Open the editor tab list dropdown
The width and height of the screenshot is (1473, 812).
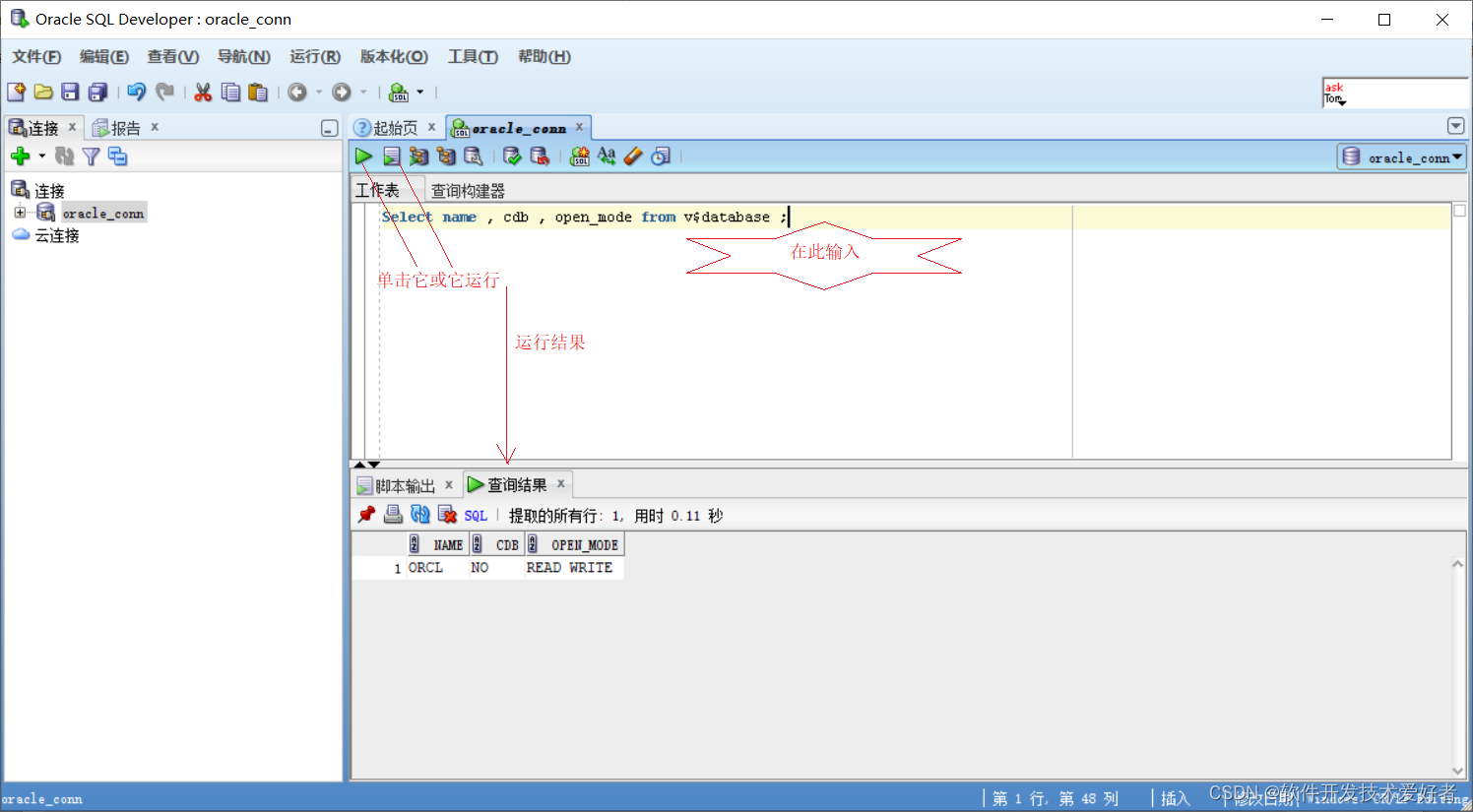(1456, 126)
